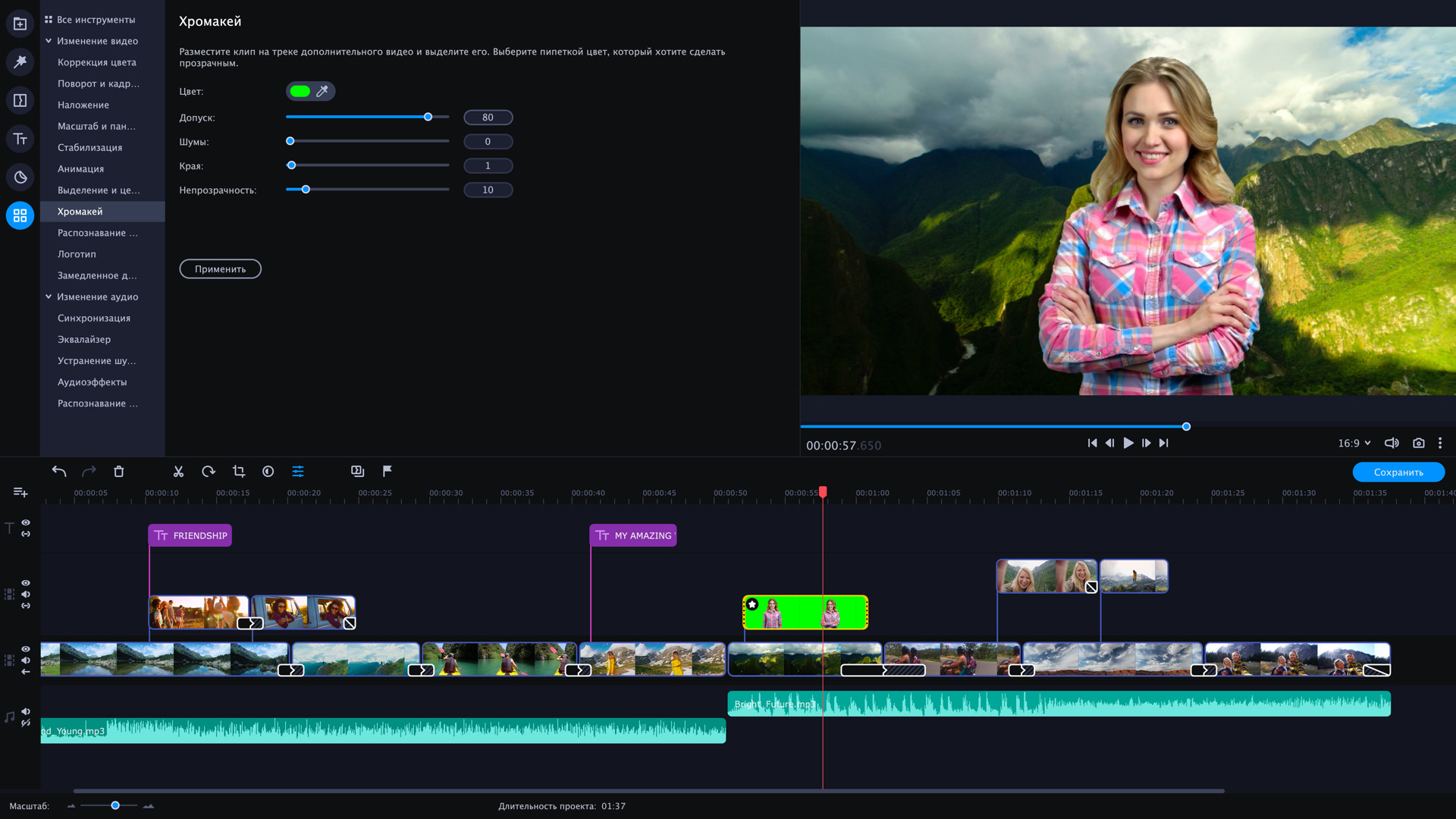The width and height of the screenshot is (1456, 819).
Task: Hide the titles track with eye icon
Action: tap(26, 522)
